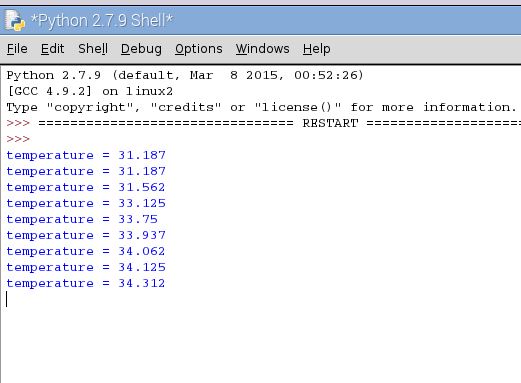
Task: Click the temperature = 34.312 line
Action: [x=86, y=283]
